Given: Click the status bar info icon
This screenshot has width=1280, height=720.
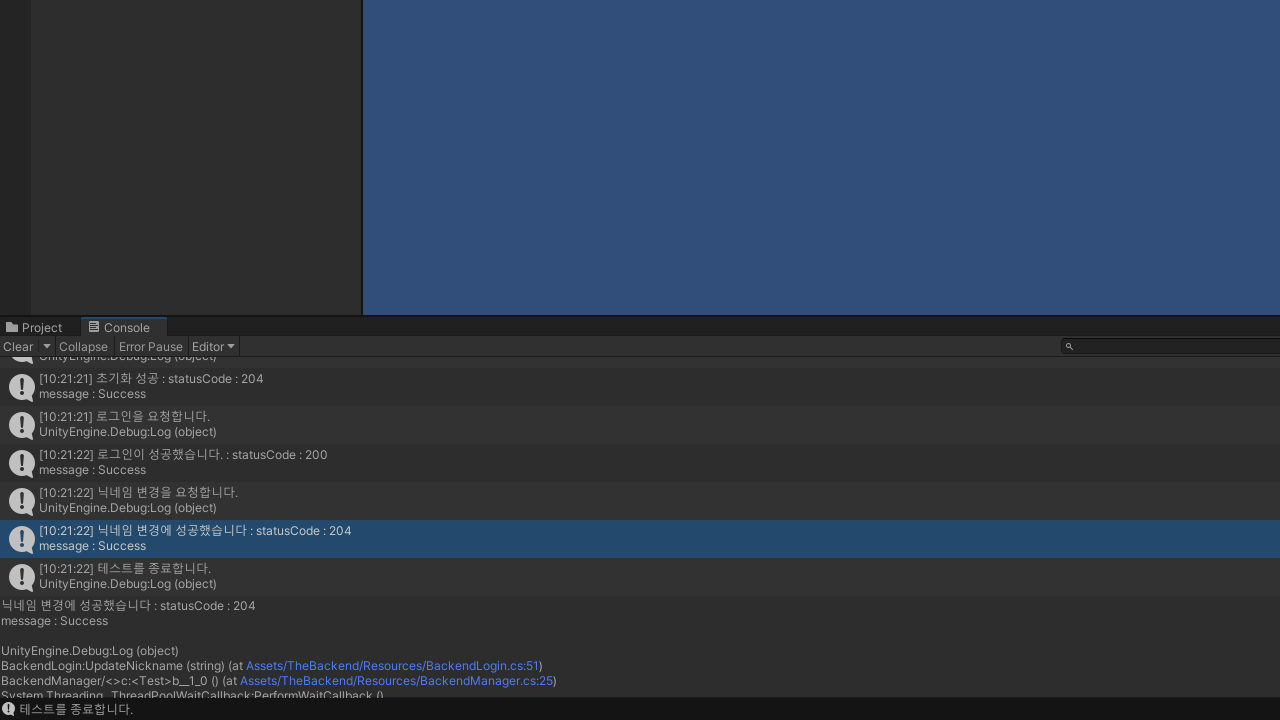Looking at the screenshot, I should pyautogui.click(x=9, y=709).
